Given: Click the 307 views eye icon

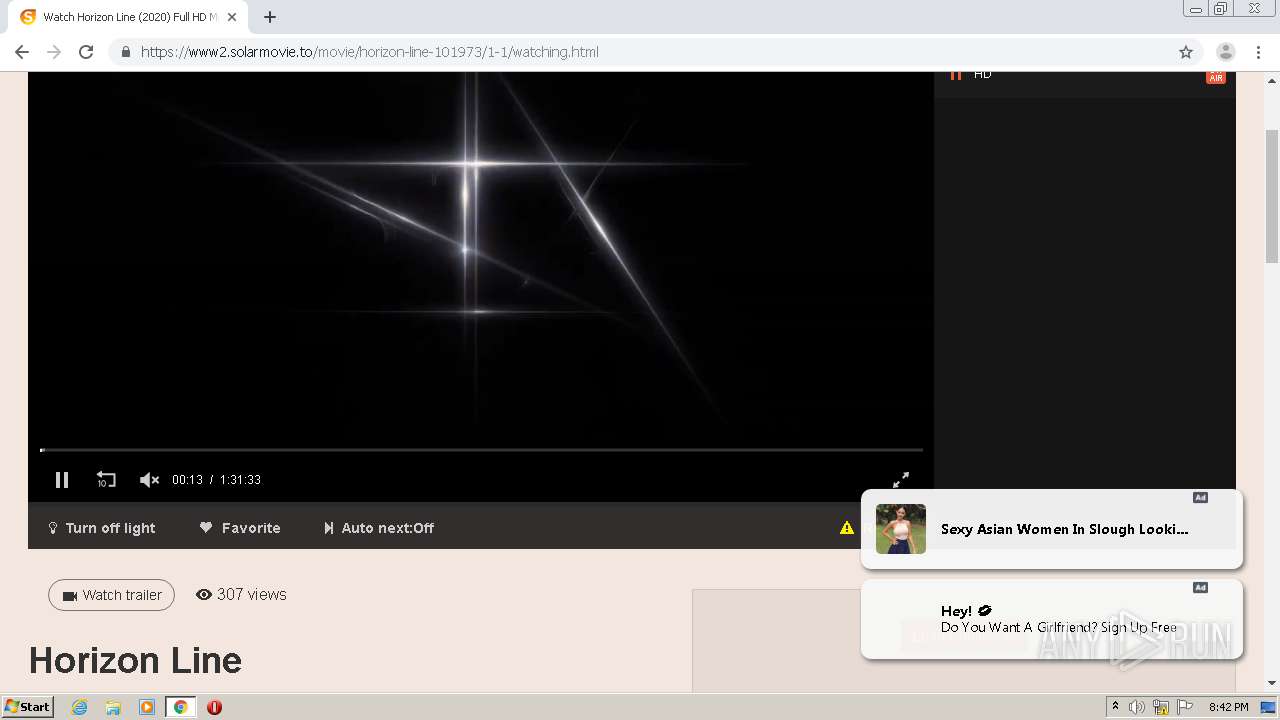Looking at the screenshot, I should click(204, 594).
